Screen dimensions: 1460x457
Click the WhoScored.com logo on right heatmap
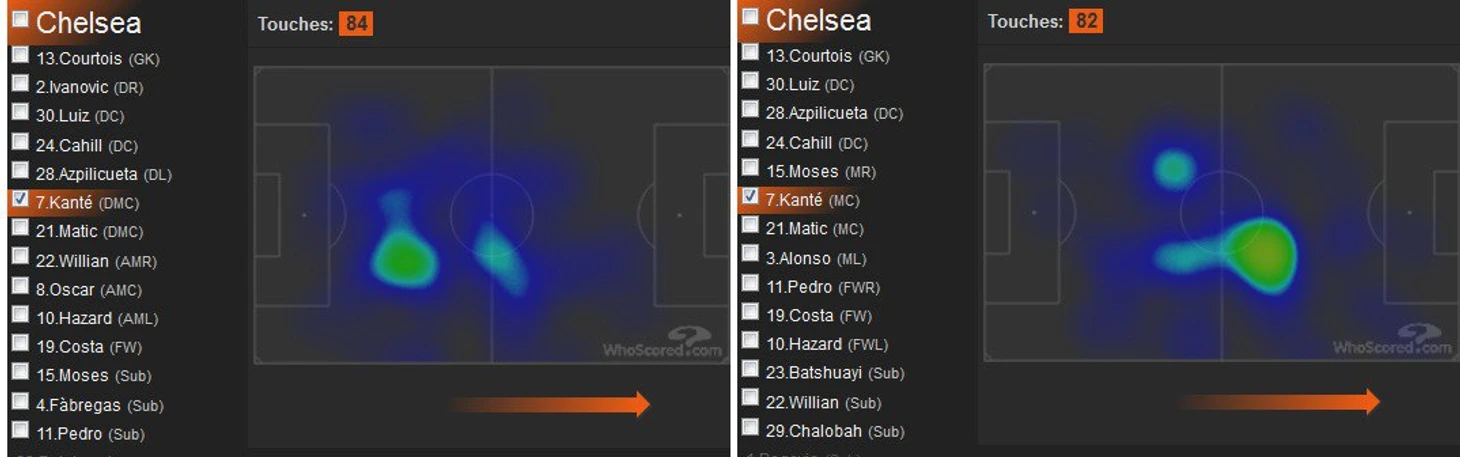1392,339
